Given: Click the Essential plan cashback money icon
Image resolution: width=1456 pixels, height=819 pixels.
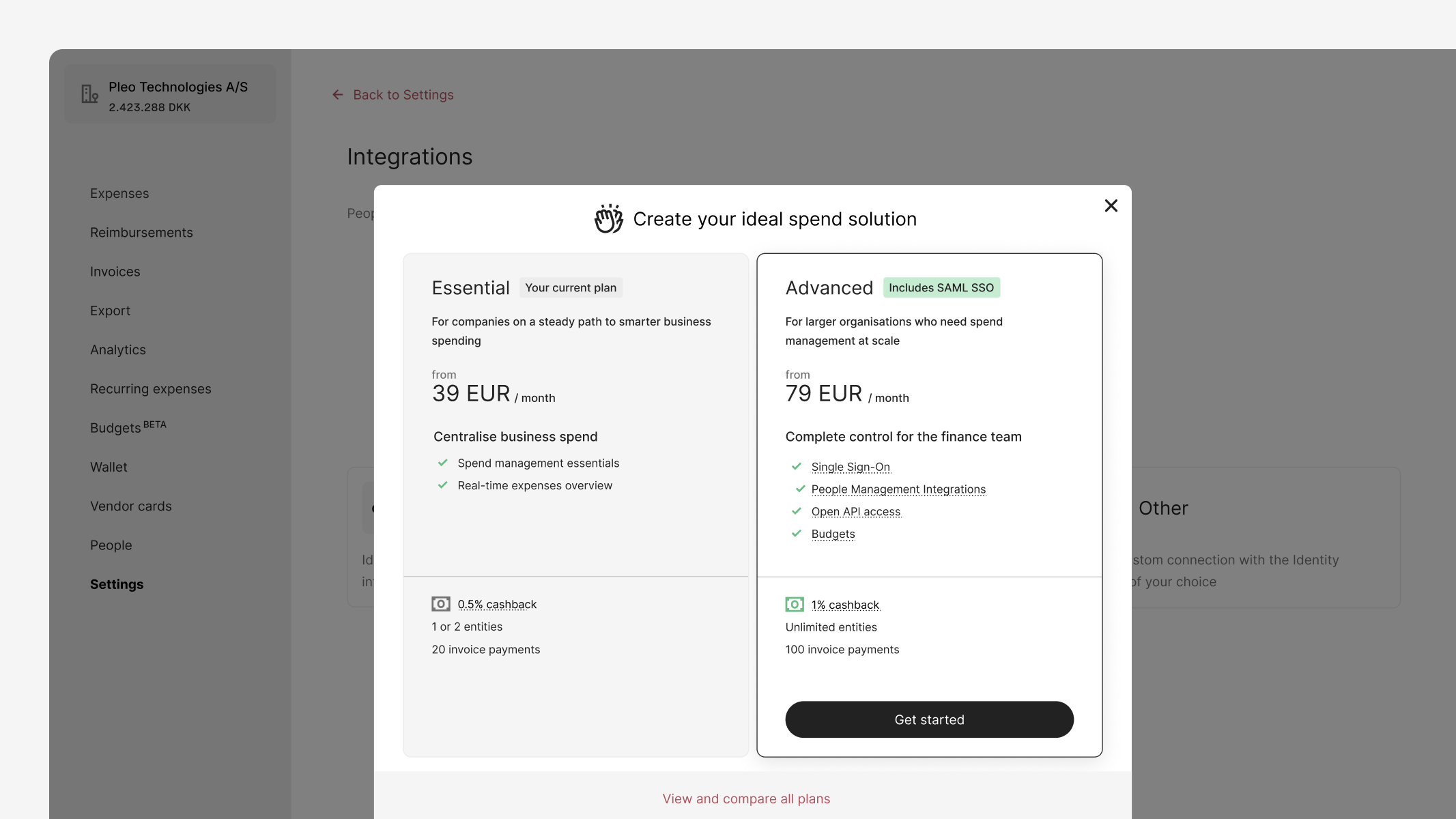Looking at the screenshot, I should click(x=441, y=604).
